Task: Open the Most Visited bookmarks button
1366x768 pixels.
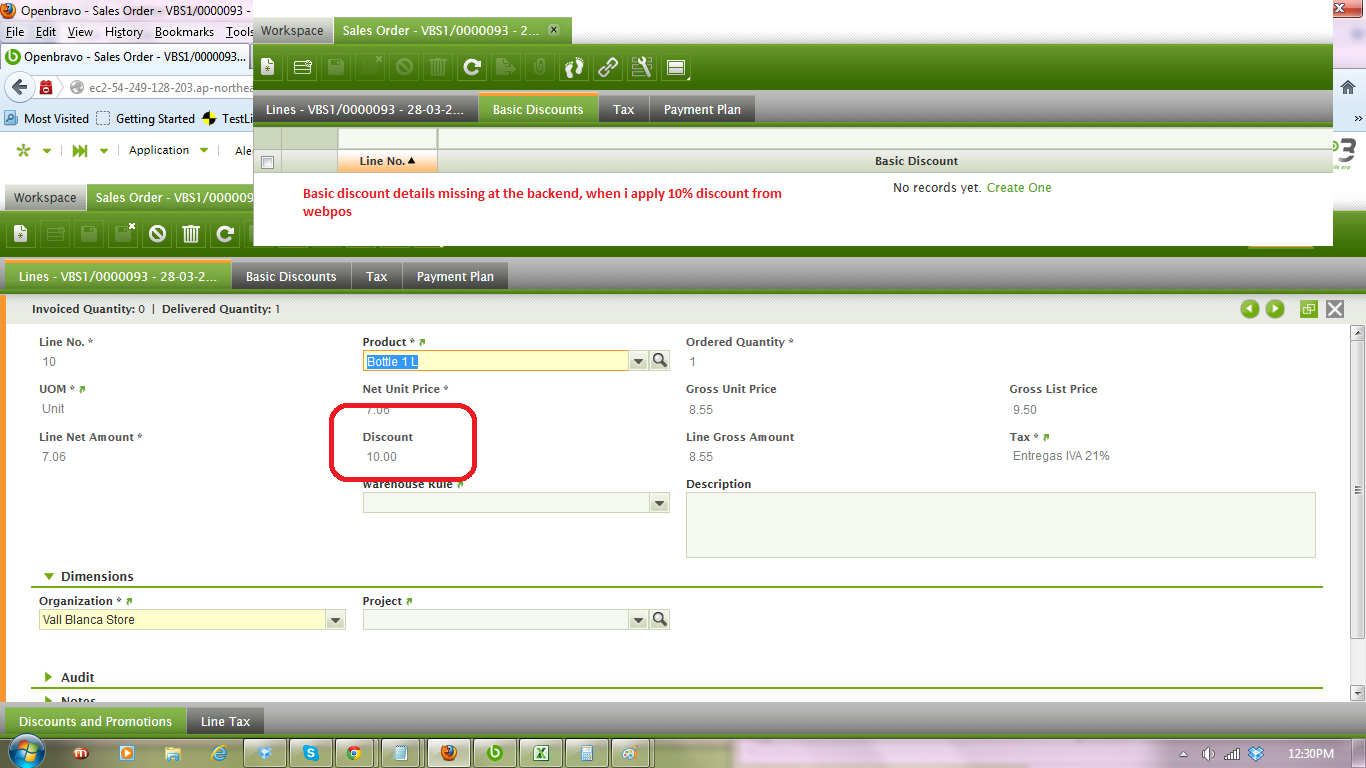Action: [x=46, y=118]
